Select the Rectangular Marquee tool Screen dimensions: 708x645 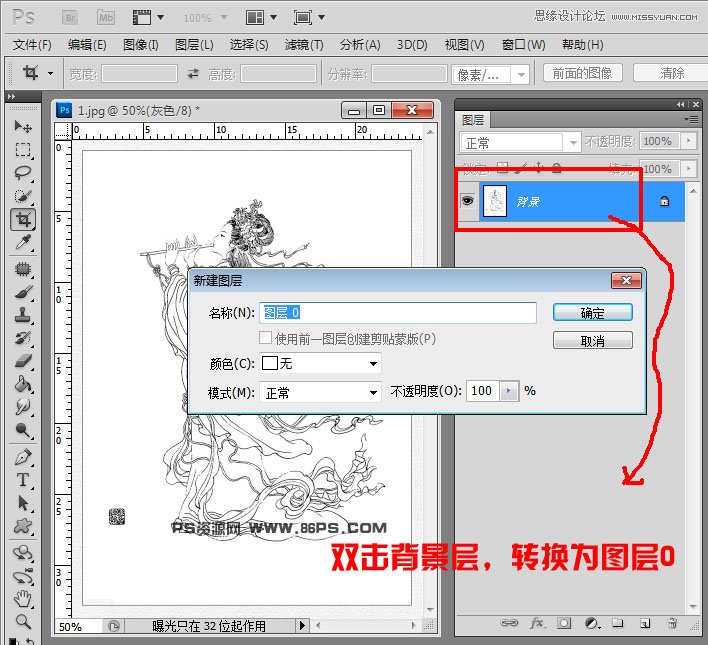(x=23, y=150)
